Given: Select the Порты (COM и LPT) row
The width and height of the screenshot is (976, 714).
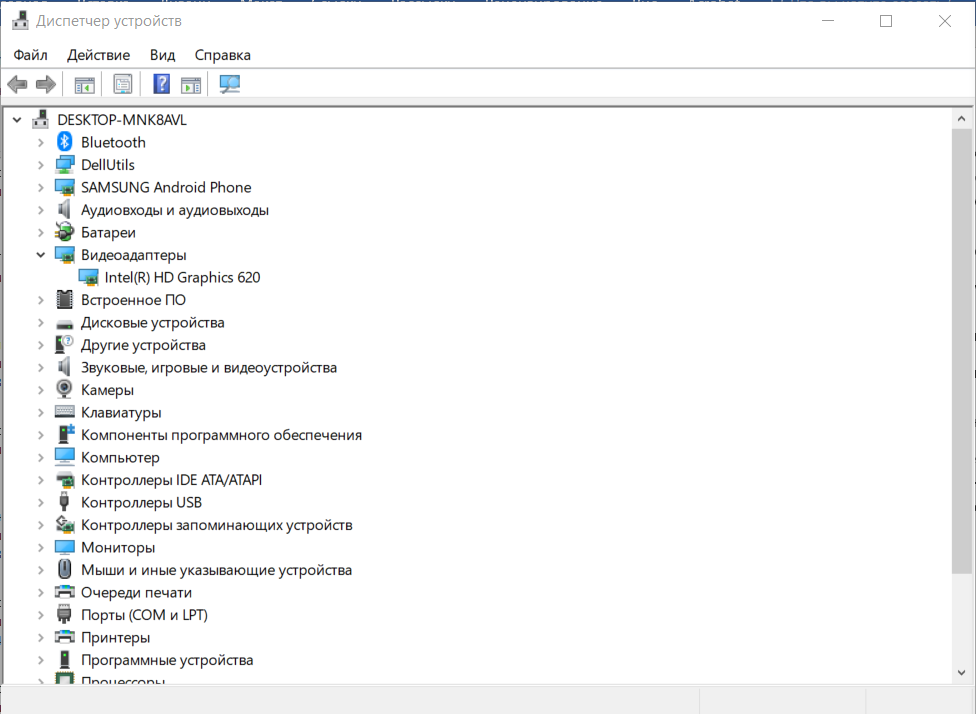Looking at the screenshot, I should pyautogui.click(x=144, y=615).
